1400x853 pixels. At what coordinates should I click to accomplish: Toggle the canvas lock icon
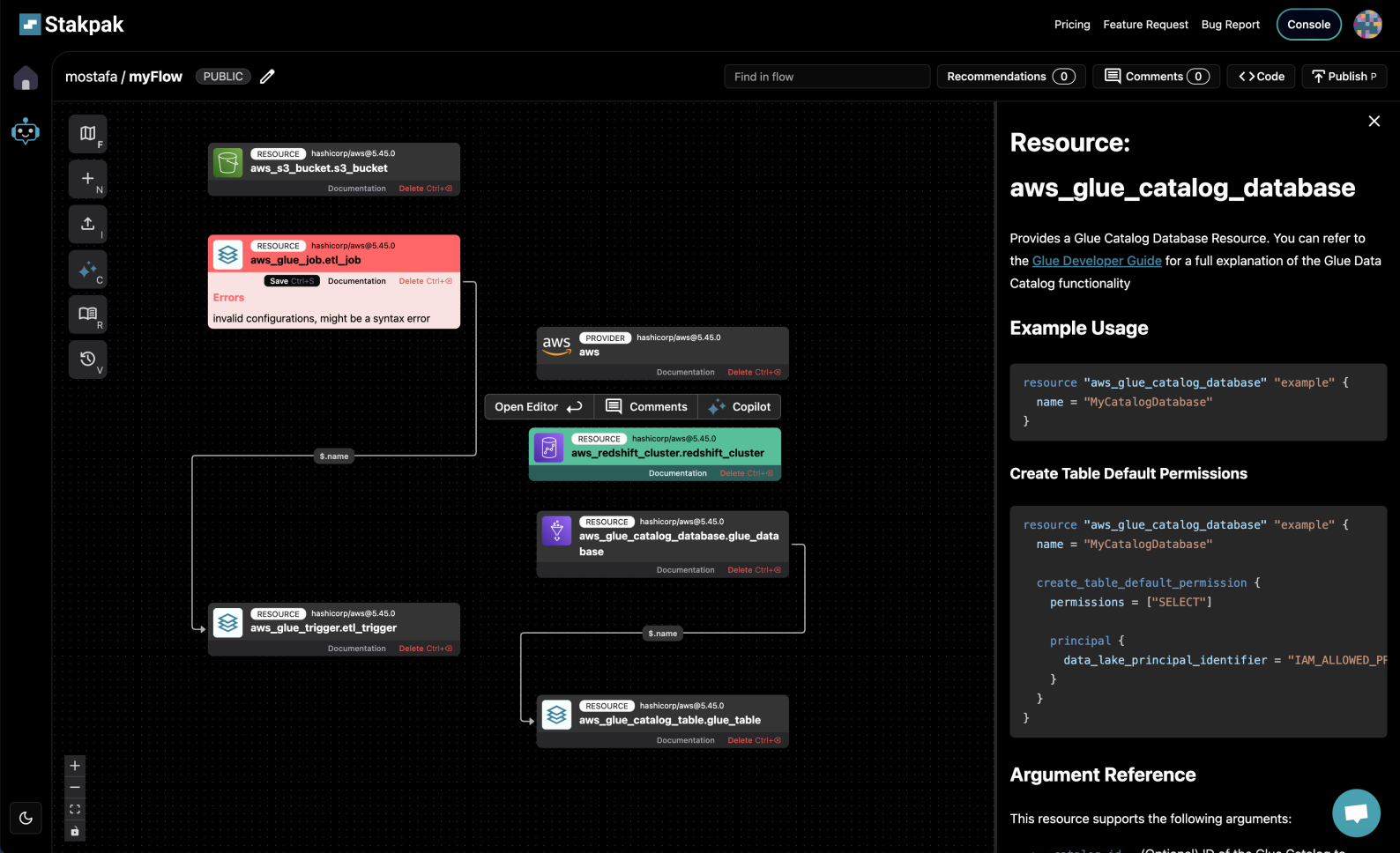[75, 831]
